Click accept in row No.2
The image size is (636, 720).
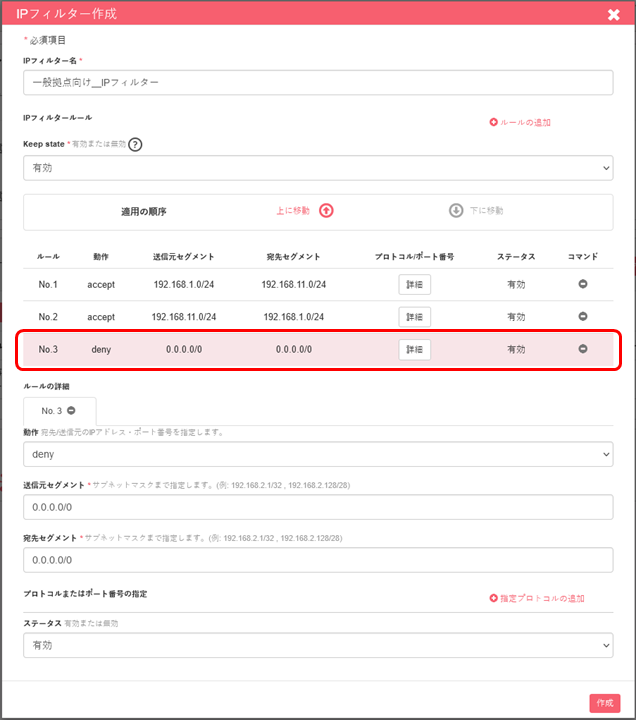coord(101,317)
